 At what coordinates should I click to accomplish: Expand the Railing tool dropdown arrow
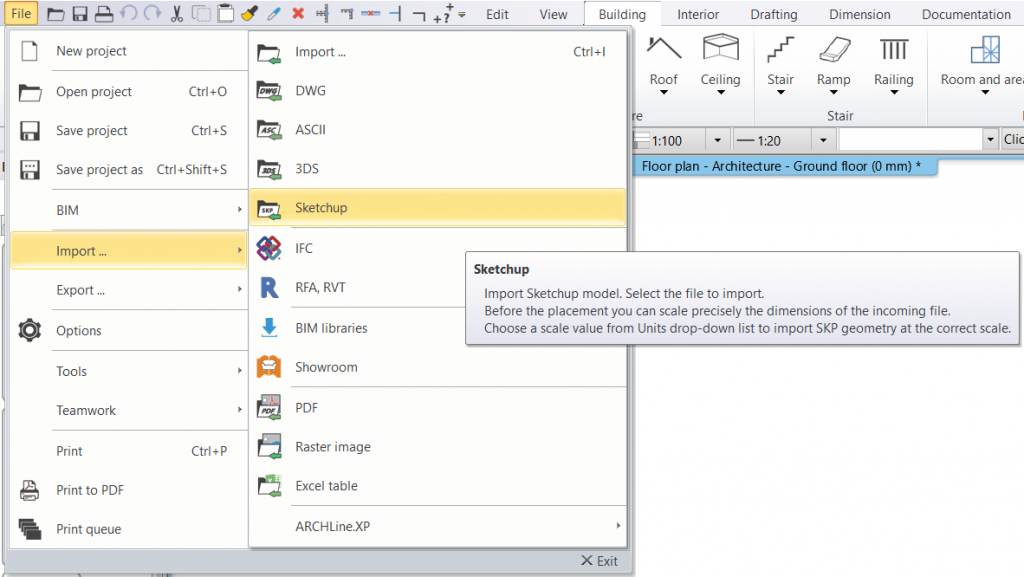[894, 93]
